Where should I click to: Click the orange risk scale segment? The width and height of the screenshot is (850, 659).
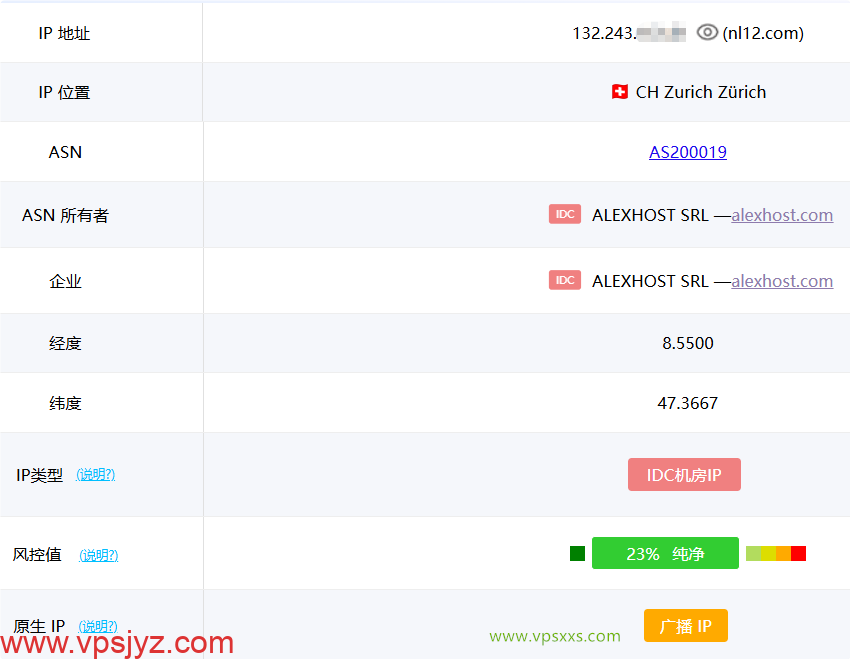click(x=783, y=553)
